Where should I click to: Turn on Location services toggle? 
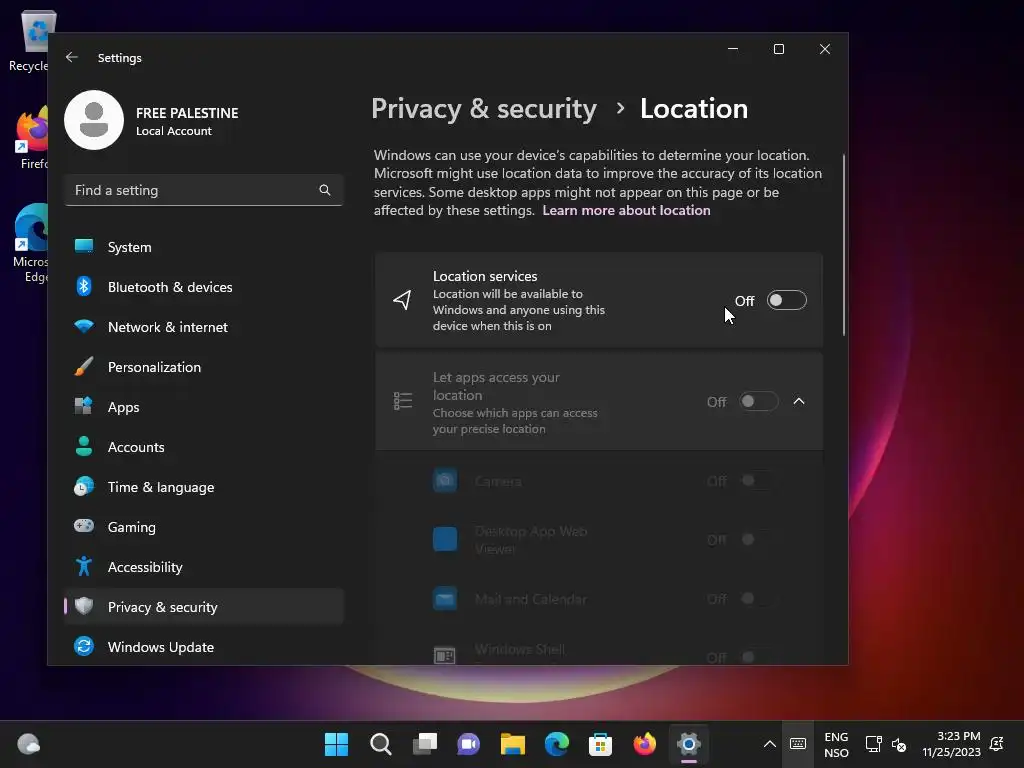click(786, 300)
